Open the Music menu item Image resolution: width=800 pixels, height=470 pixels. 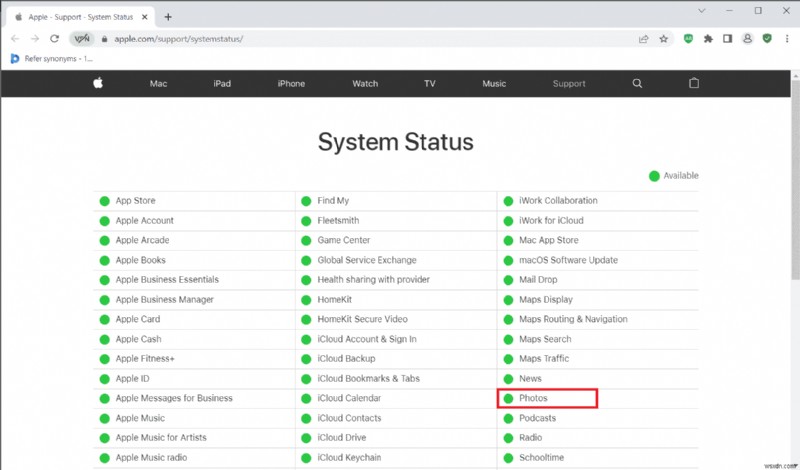pos(494,84)
